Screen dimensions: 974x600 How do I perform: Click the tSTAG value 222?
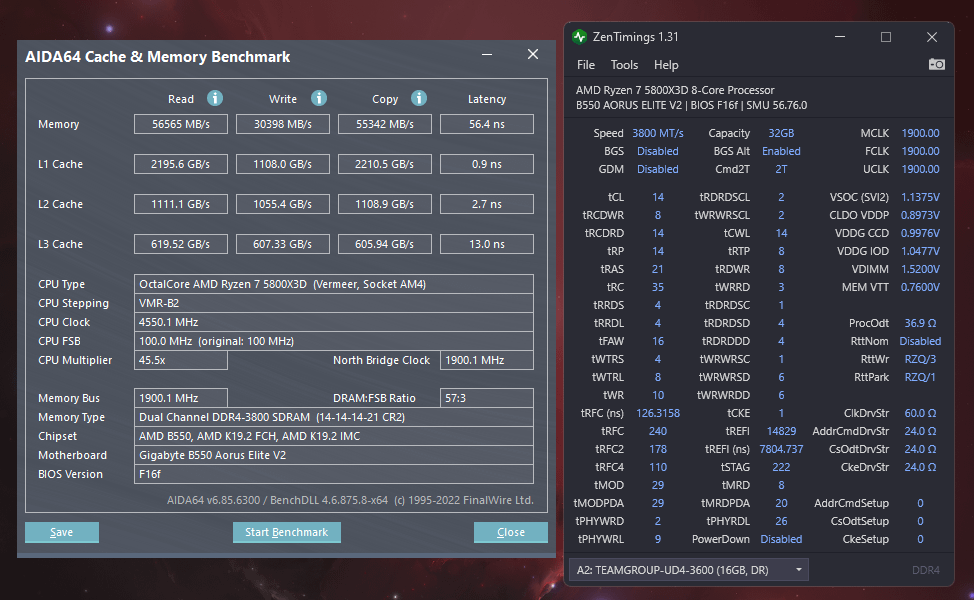pyautogui.click(x=781, y=467)
